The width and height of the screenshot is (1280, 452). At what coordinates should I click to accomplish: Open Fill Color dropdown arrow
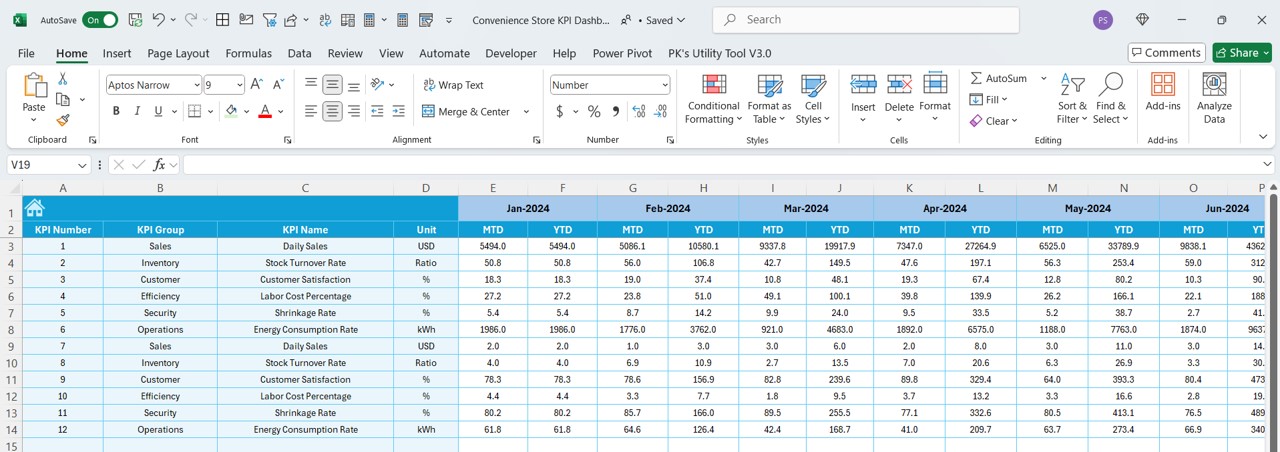point(247,111)
